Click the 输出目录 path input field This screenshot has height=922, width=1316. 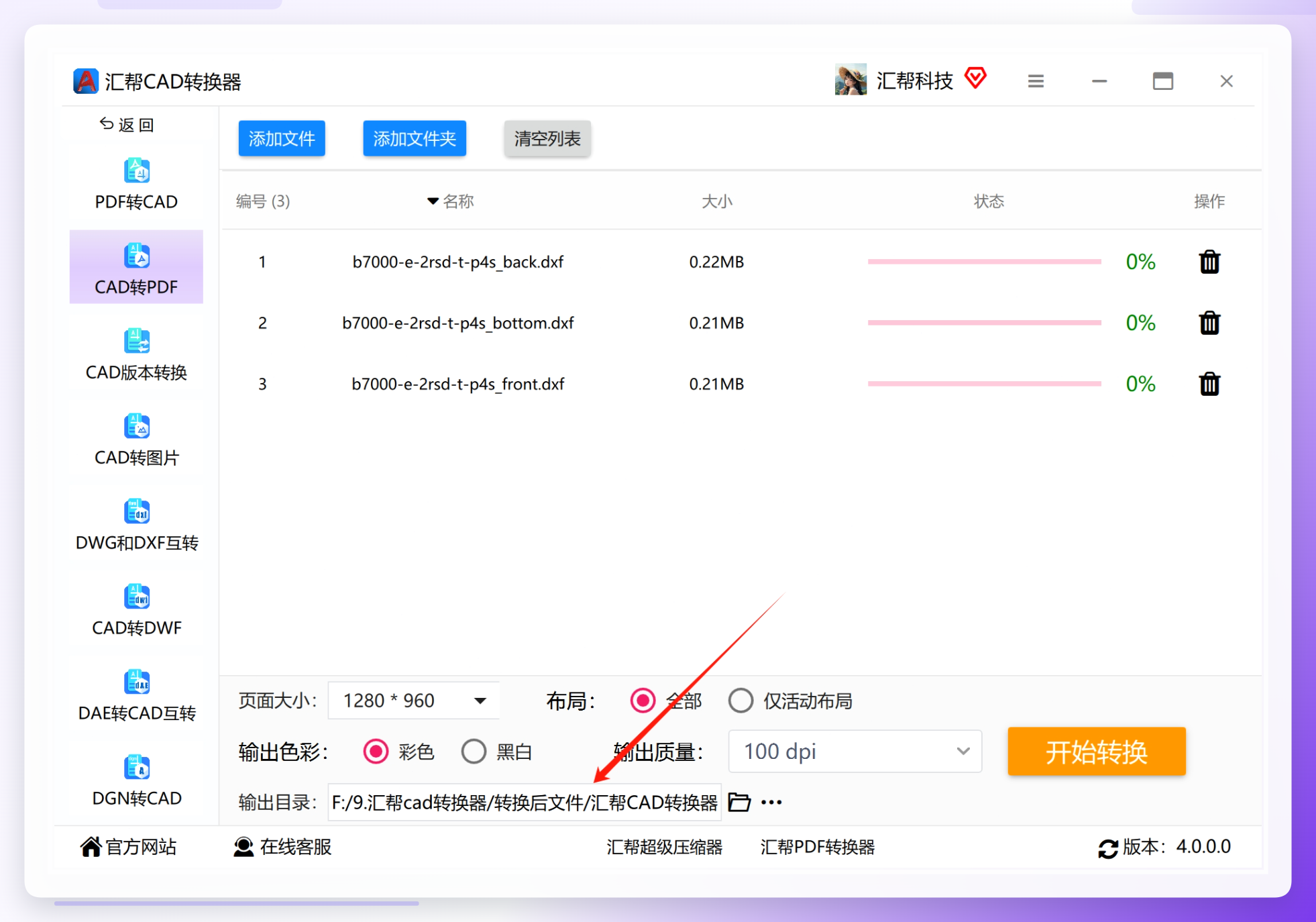click(x=525, y=802)
